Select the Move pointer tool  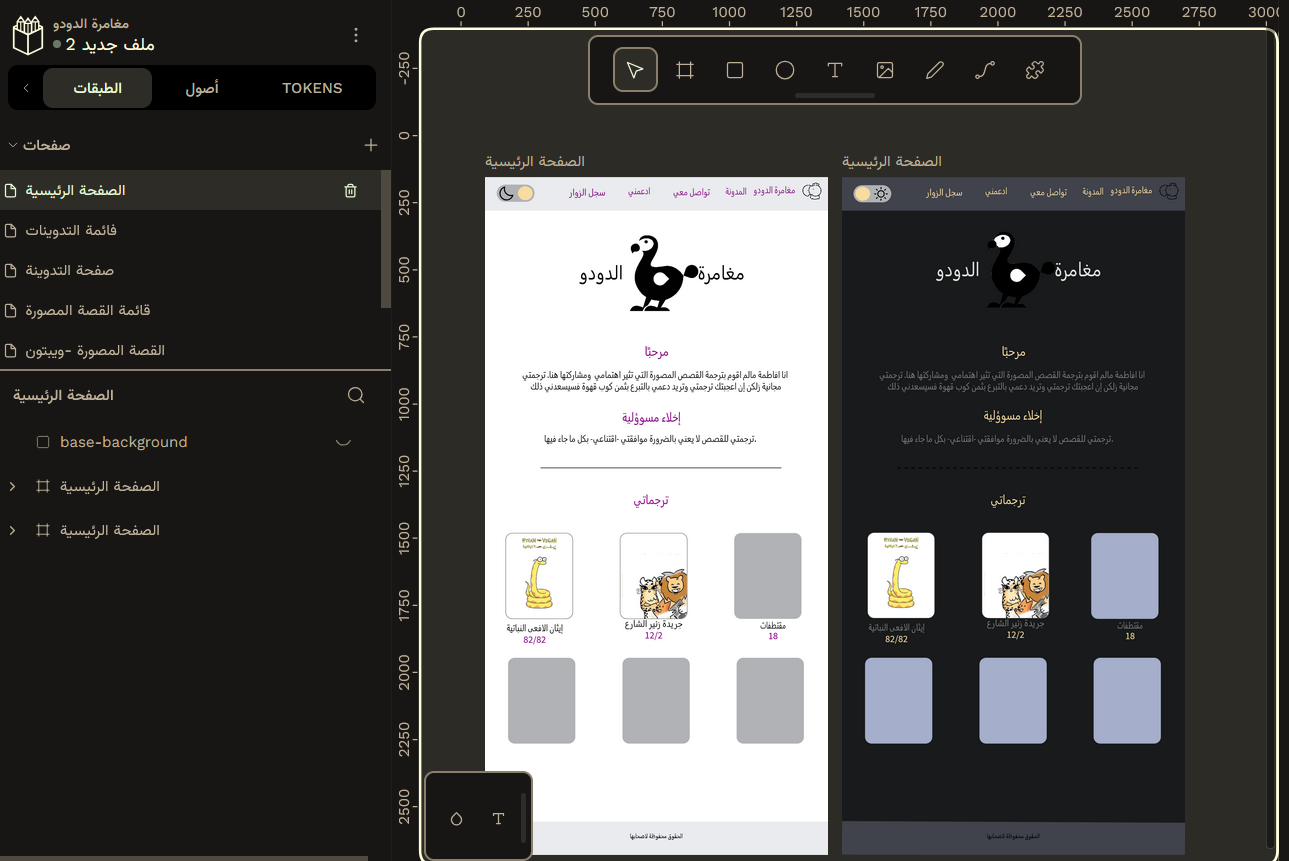coord(635,70)
